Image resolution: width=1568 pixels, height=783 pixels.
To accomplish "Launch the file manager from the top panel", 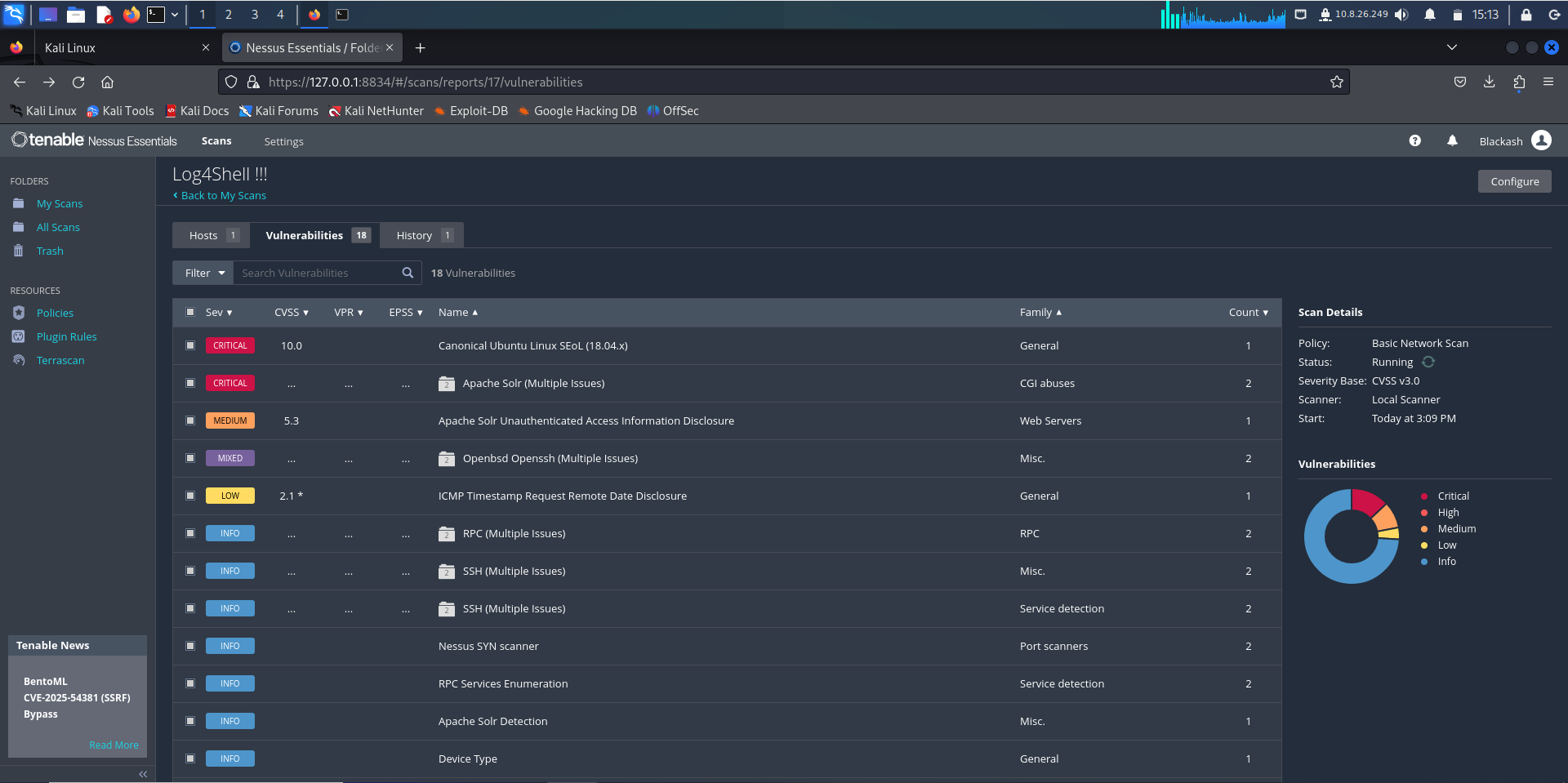I will click(76, 15).
